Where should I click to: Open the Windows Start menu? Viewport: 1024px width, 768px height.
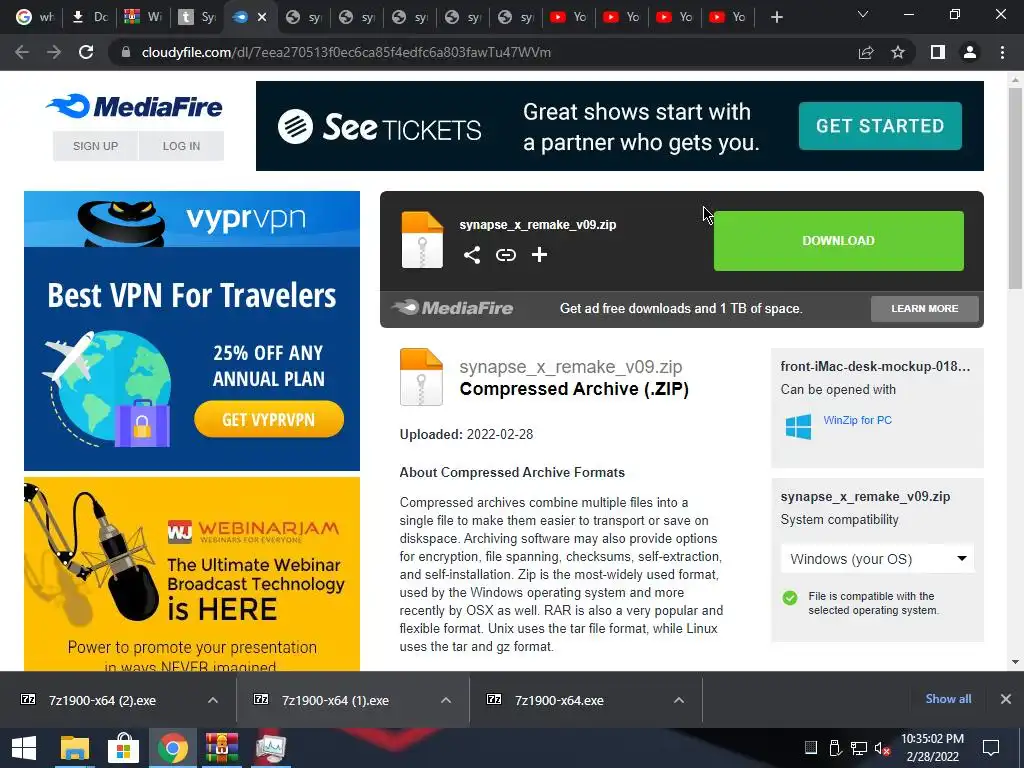(24, 748)
